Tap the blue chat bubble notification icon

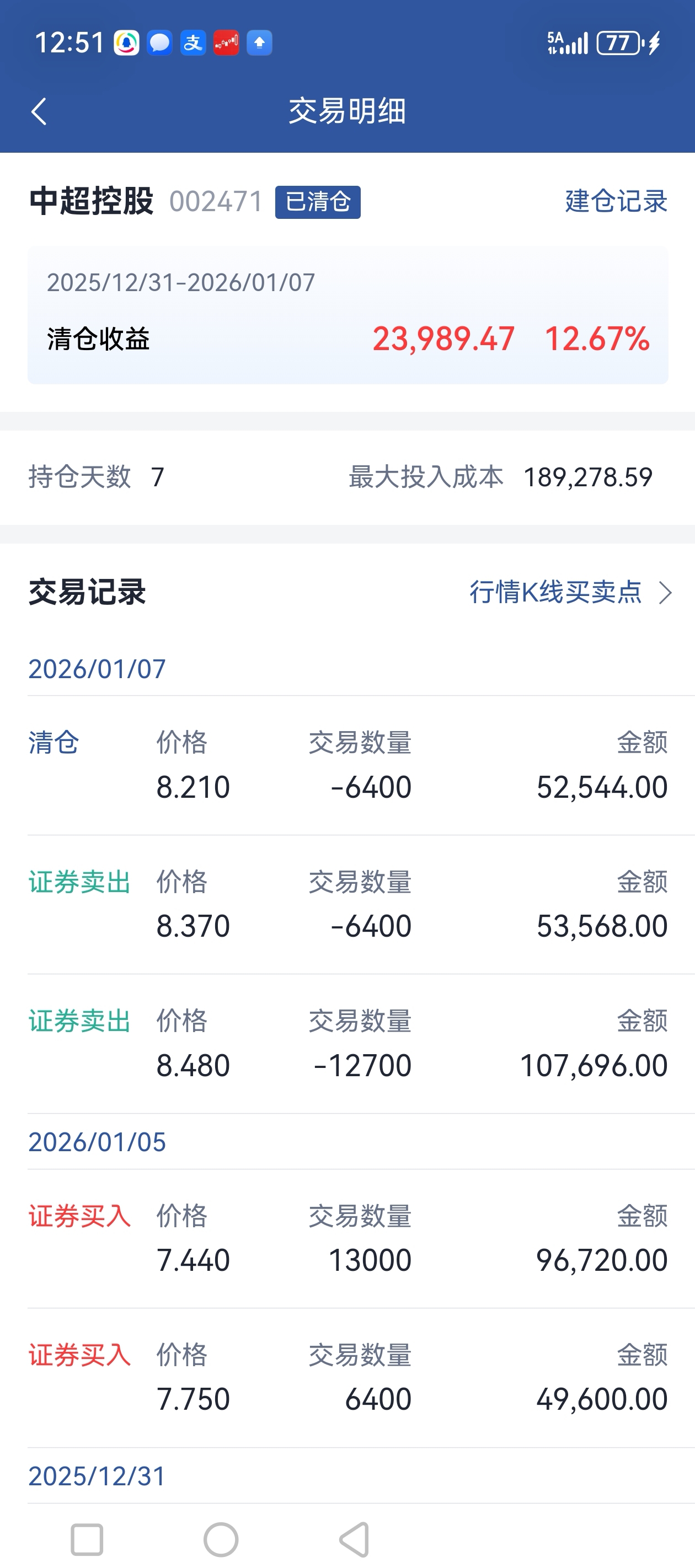(159, 43)
